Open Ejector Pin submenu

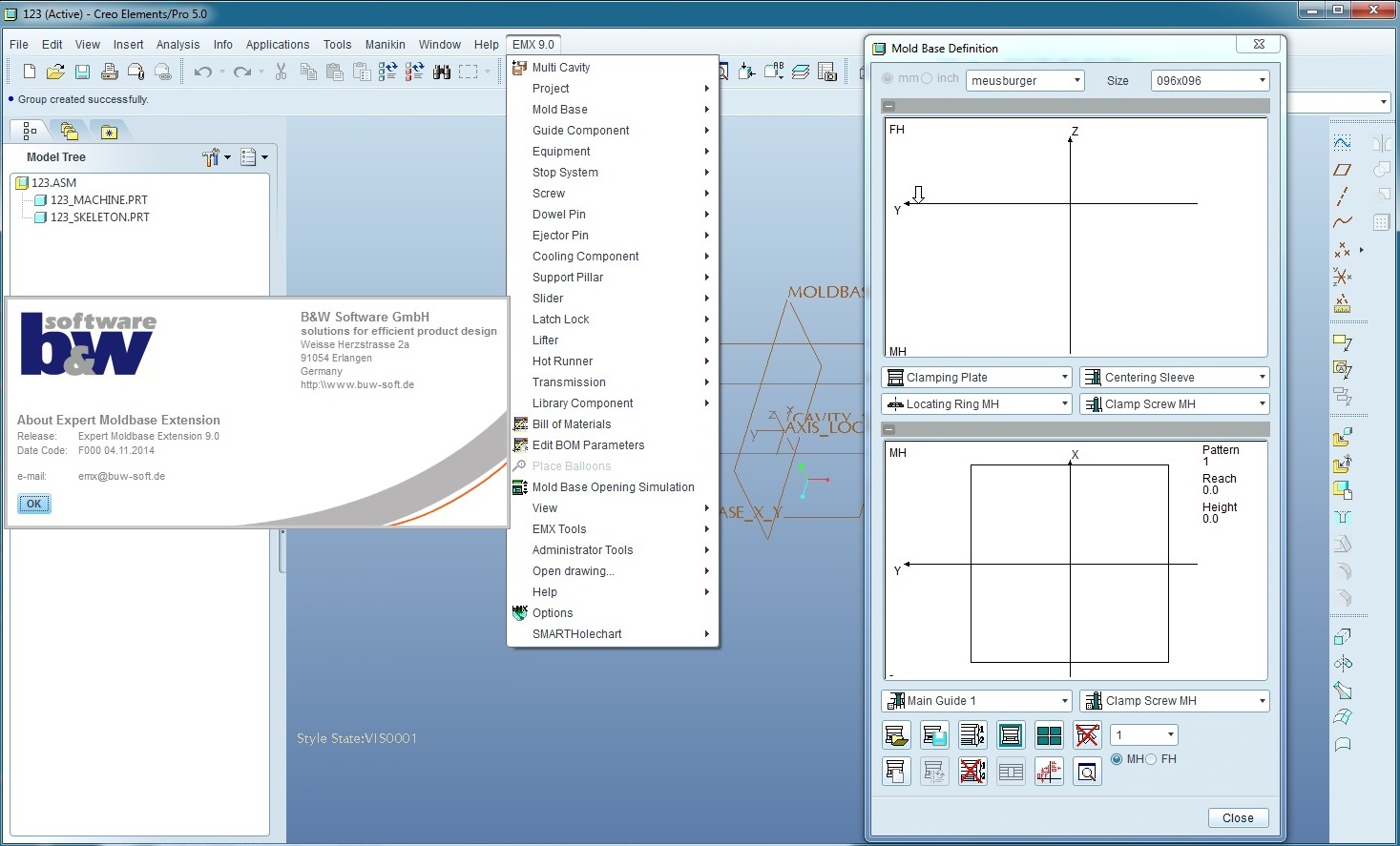[613, 236]
